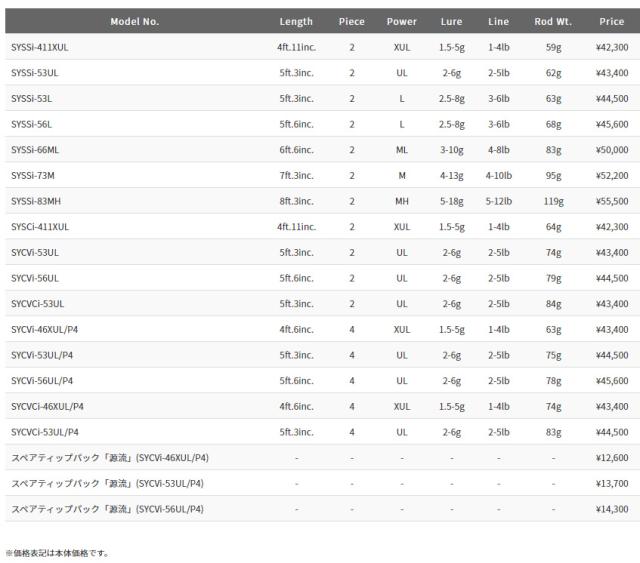
Task: Click the SYCVCi-53UL/P4 model name
Action: [x=44, y=432]
